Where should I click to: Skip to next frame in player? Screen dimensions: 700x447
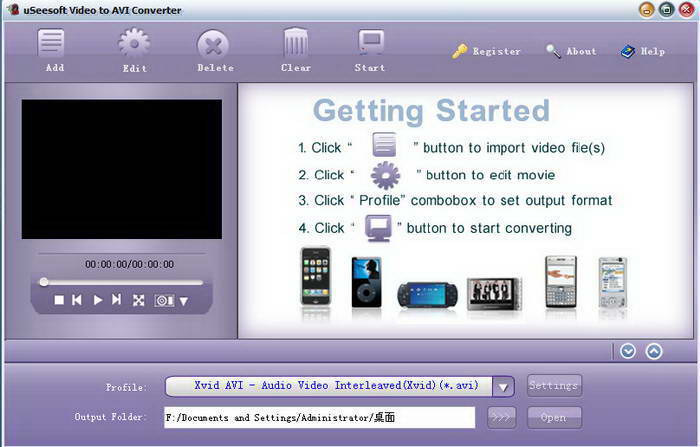(x=117, y=300)
